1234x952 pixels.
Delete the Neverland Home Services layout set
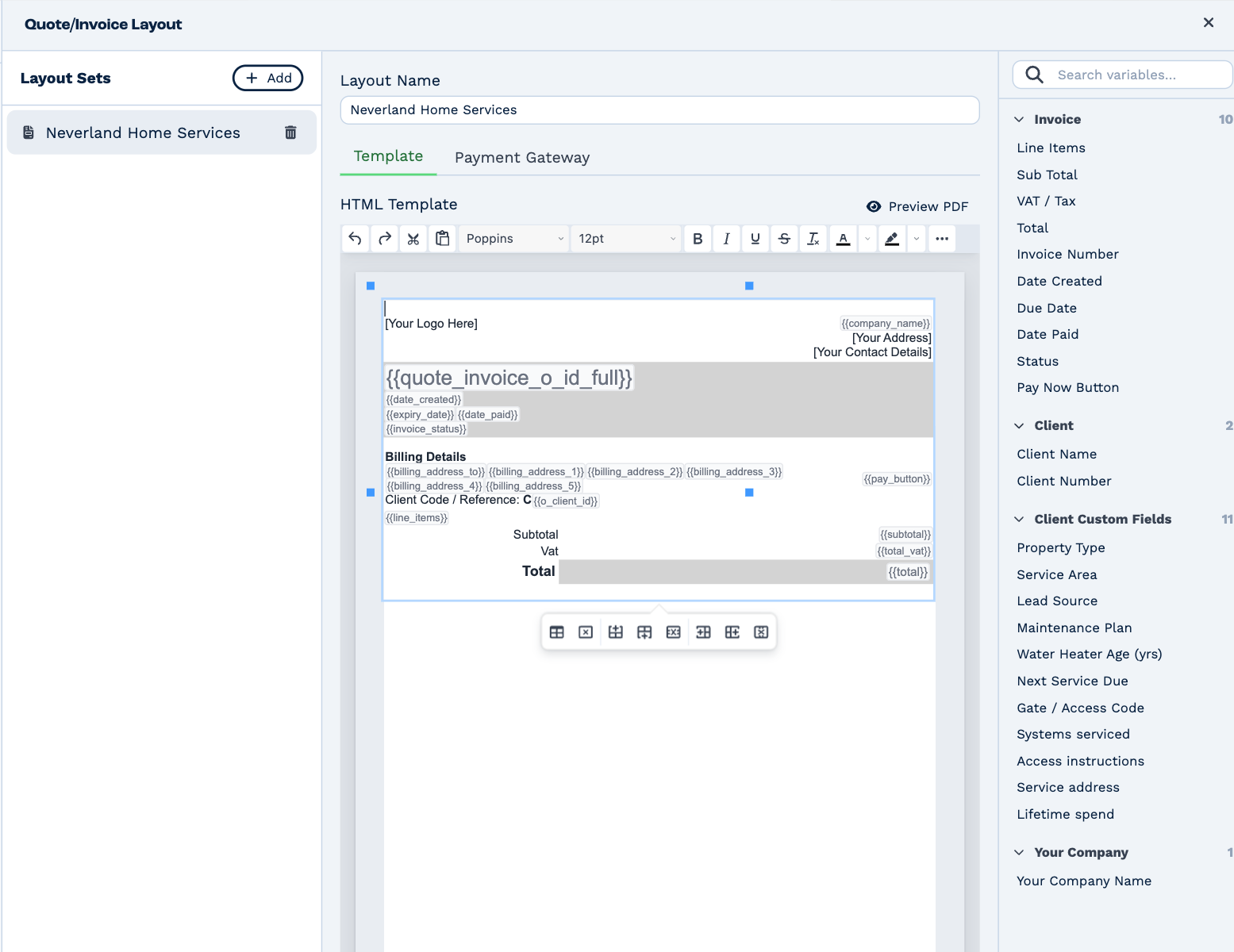(290, 132)
